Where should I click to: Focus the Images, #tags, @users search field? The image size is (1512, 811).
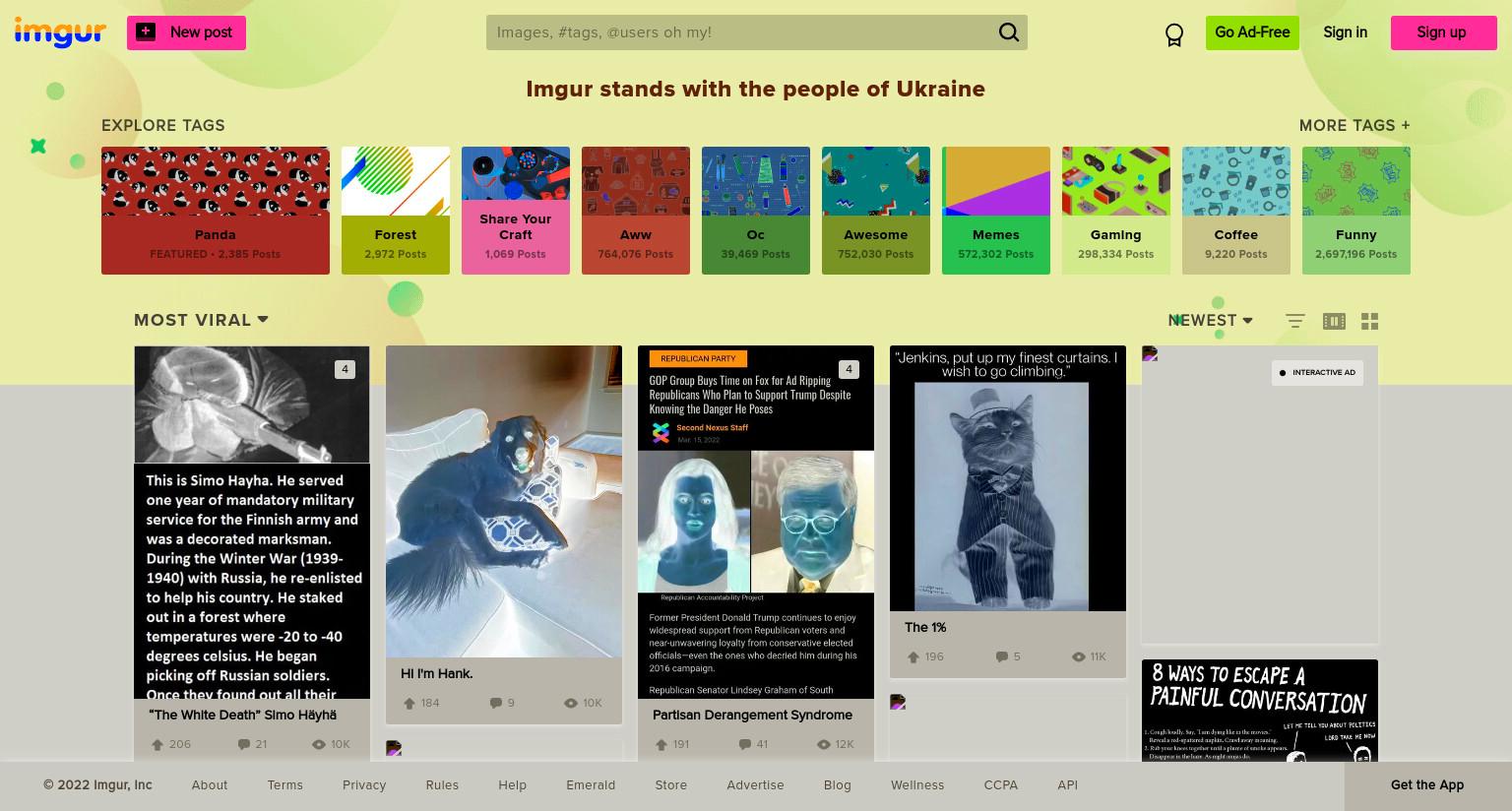(x=740, y=32)
